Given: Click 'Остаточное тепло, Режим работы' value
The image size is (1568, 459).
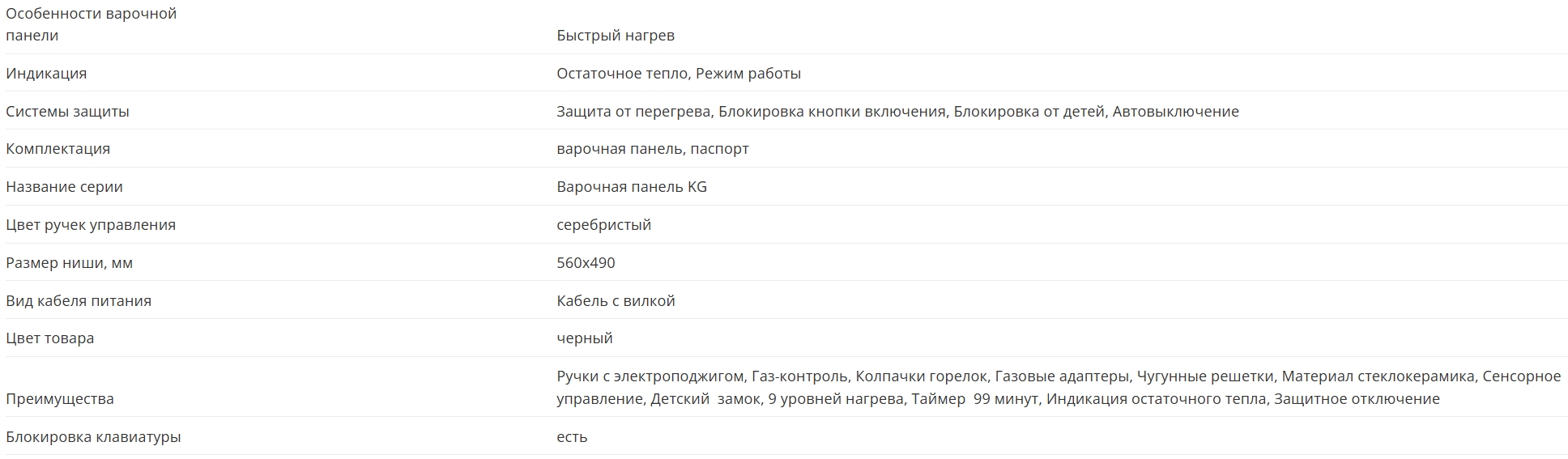Looking at the screenshot, I should pyautogui.click(x=679, y=74).
